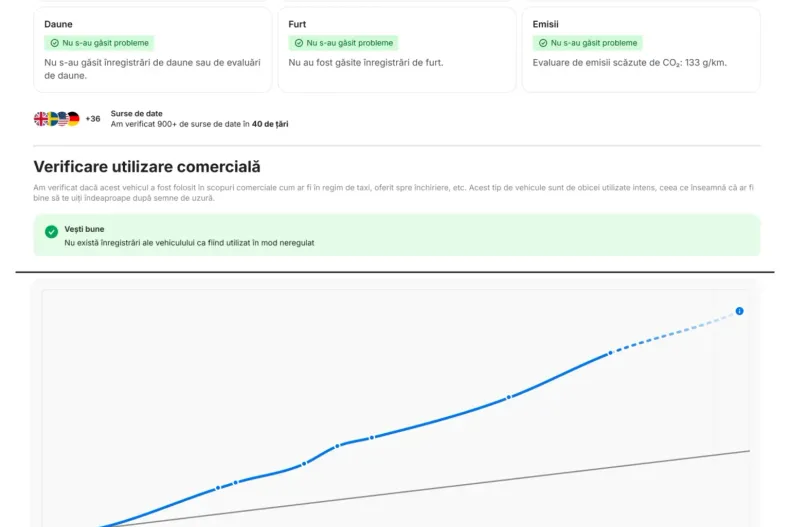Click the blue info icon at chart end
The width and height of the screenshot is (790, 527).
pos(739,311)
